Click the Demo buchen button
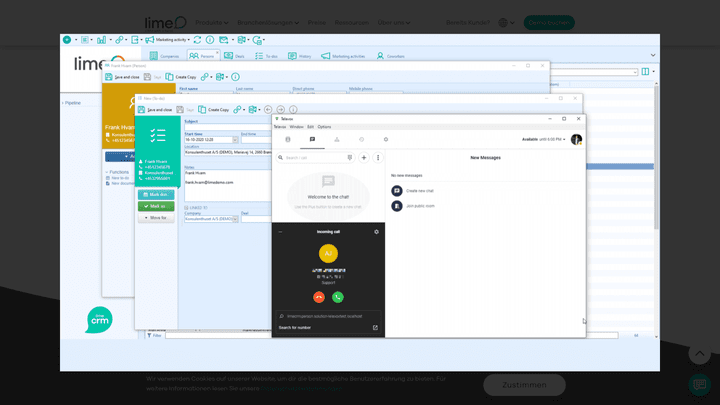This screenshot has height=405, width=720. [549, 22]
